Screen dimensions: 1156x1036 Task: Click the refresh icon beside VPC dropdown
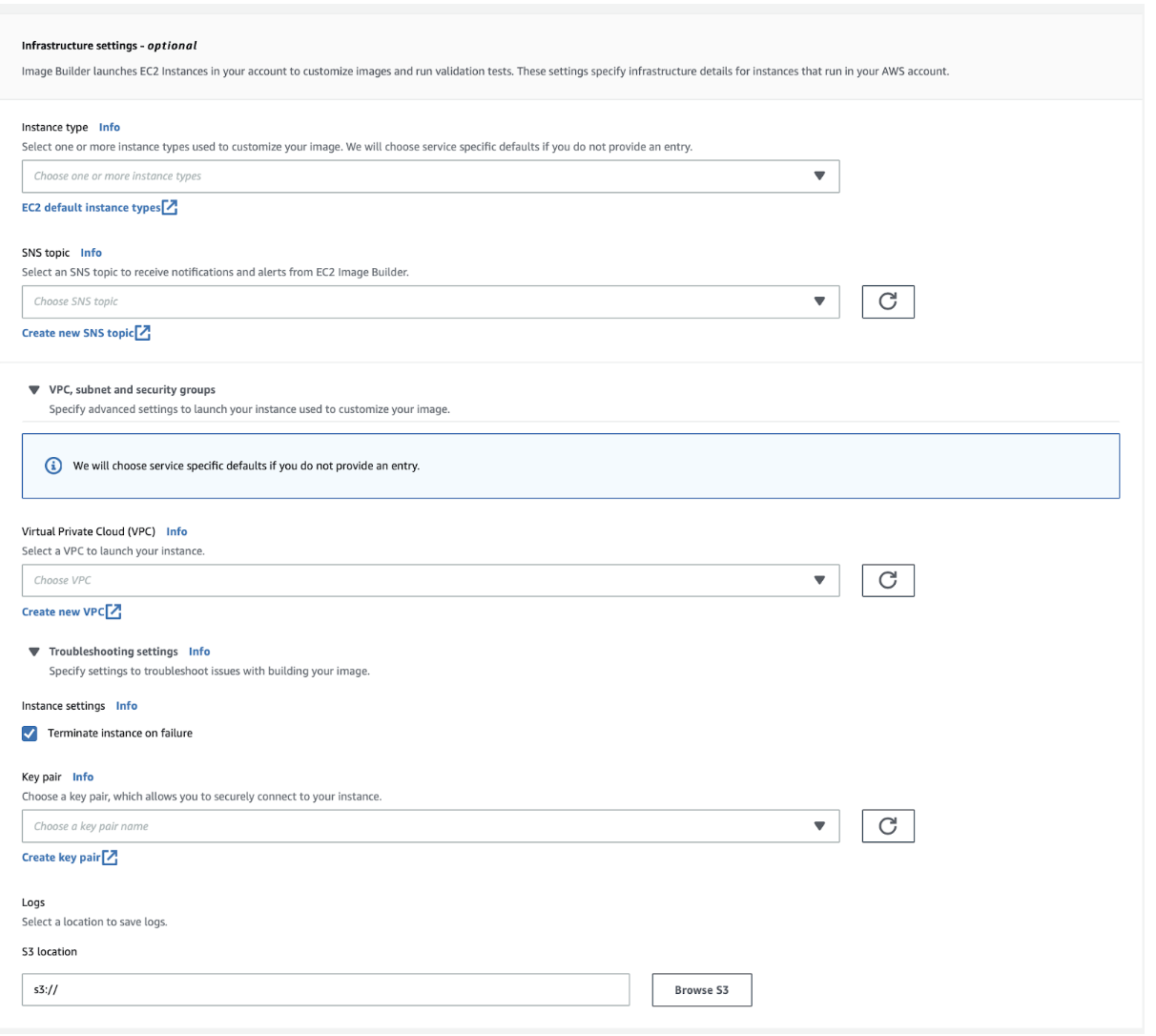click(887, 580)
